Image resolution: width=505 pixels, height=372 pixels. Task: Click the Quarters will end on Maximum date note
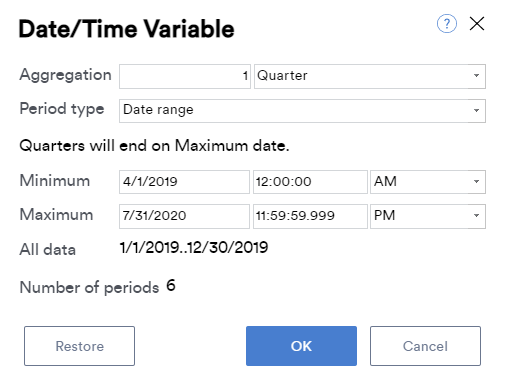pyautogui.click(x=154, y=146)
